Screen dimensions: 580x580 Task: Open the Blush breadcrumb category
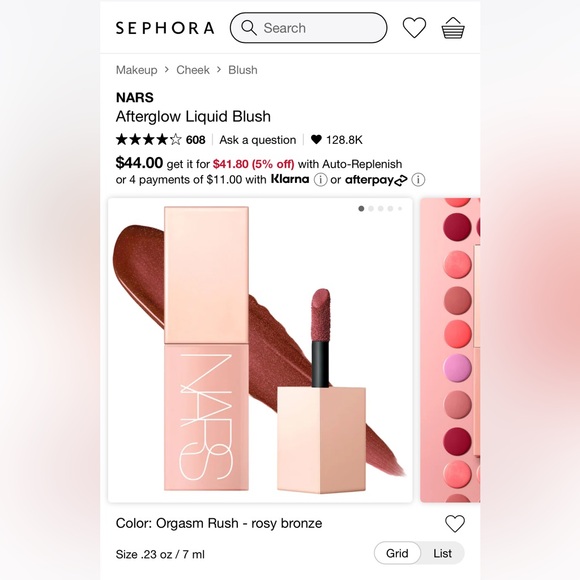coord(243,70)
